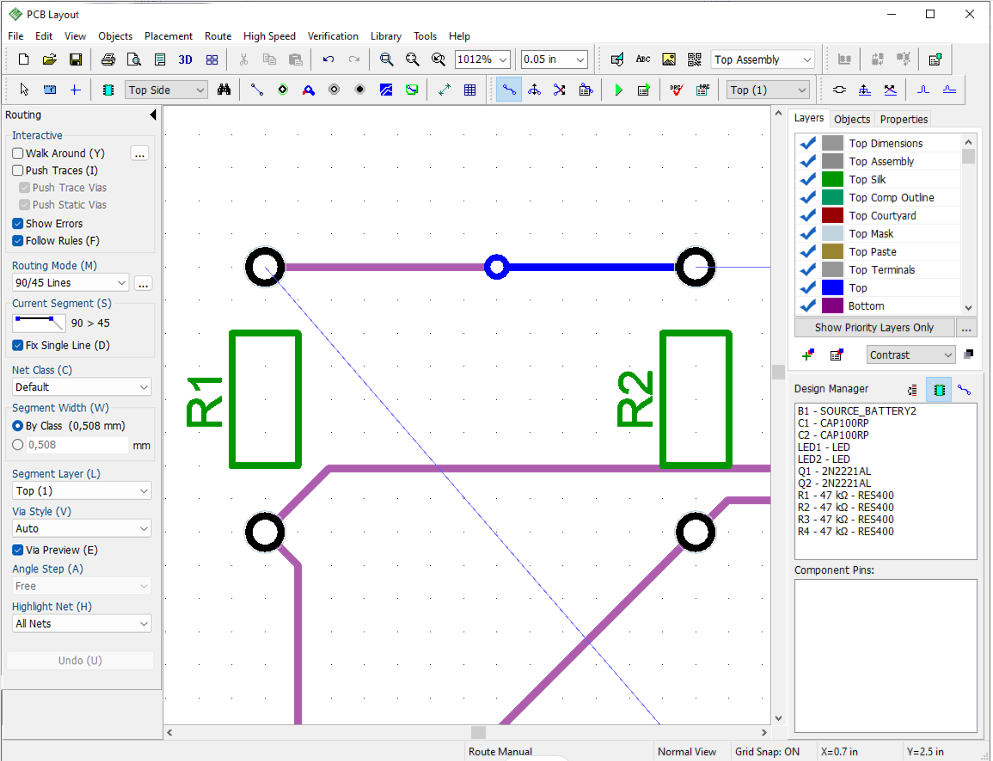993x761 pixels.
Task: Click the measure dimension icon
Action: 444,90
